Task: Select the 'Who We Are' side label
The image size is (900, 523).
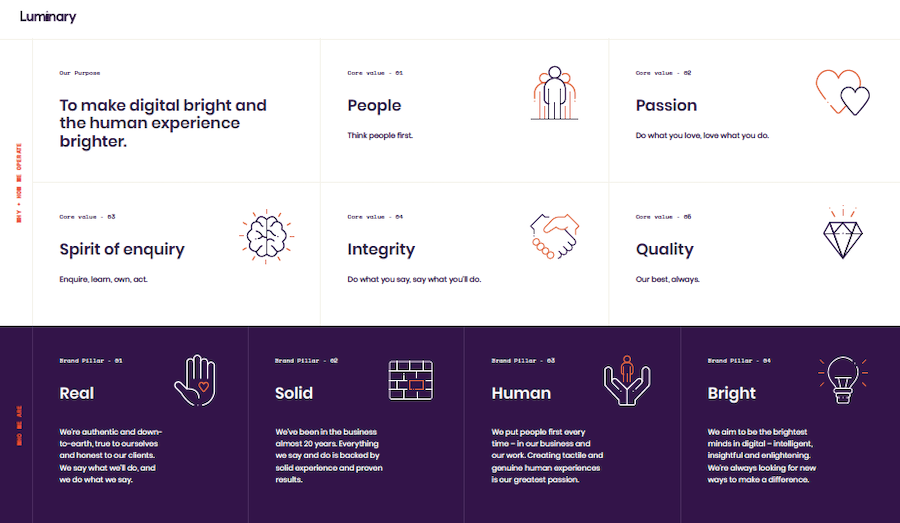Action: (18, 424)
